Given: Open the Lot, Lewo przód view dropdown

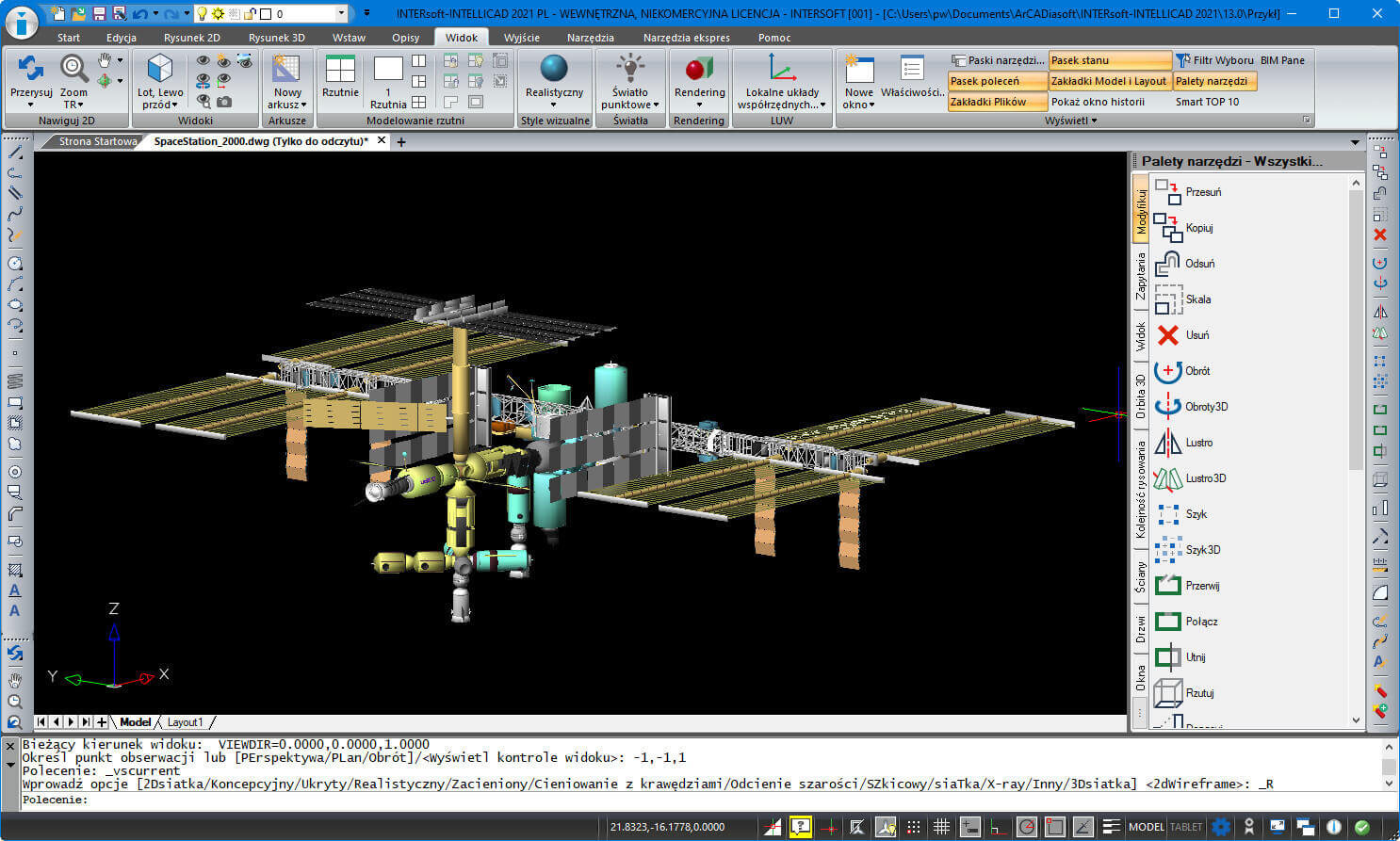Looking at the screenshot, I should click(160, 99).
